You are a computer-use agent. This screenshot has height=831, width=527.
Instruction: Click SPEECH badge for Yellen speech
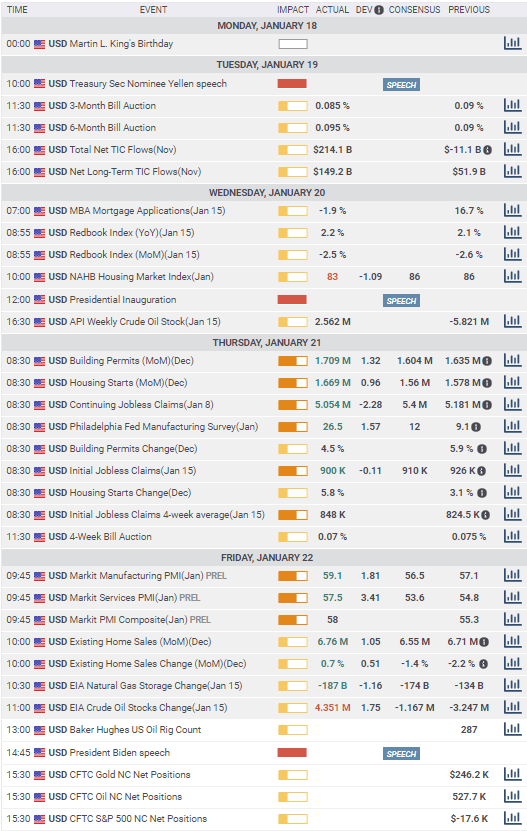pos(401,85)
